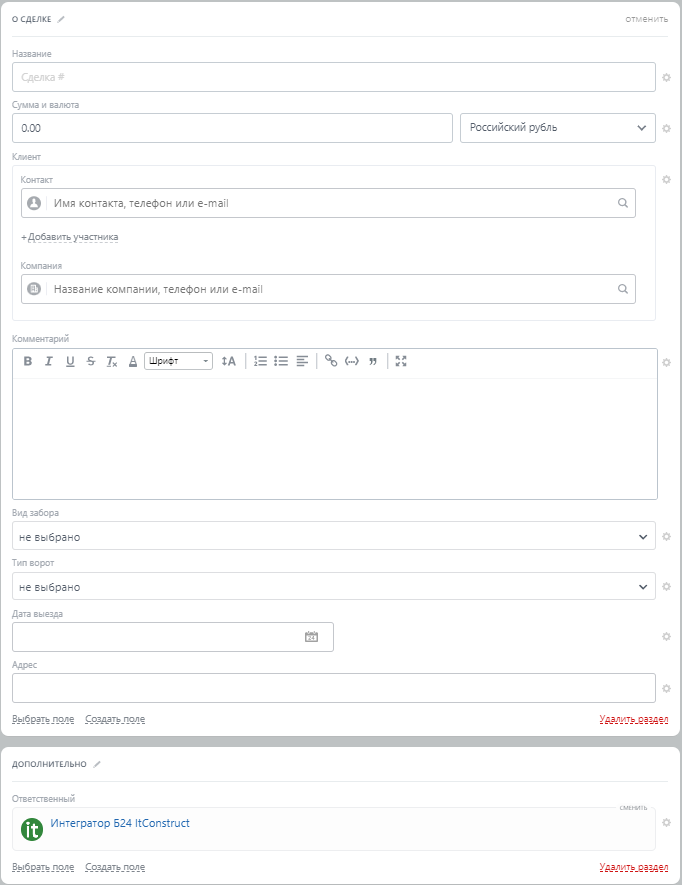The image size is (682, 885).
Task: Open the Тип ворот dropdown
Action: tap(334, 587)
